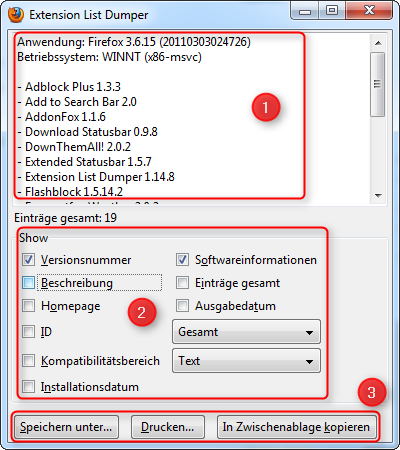Click the Extension List Dumper 1.14.8 line
The width and height of the screenshot is (400, 450).
point(96,177)
